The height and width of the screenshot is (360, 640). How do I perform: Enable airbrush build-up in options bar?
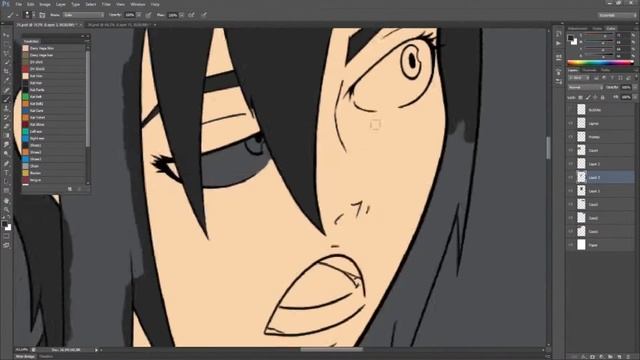[191, 15]
